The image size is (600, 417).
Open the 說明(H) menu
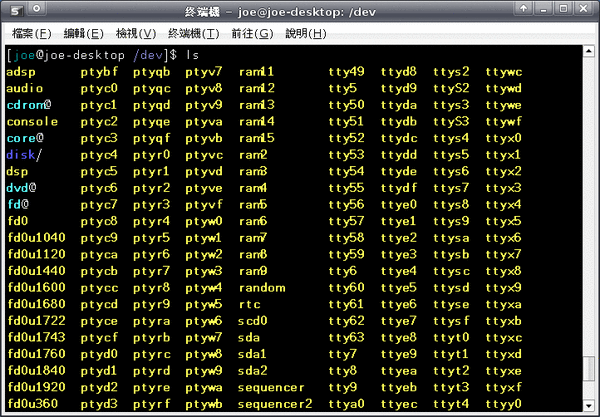[306, 34]
